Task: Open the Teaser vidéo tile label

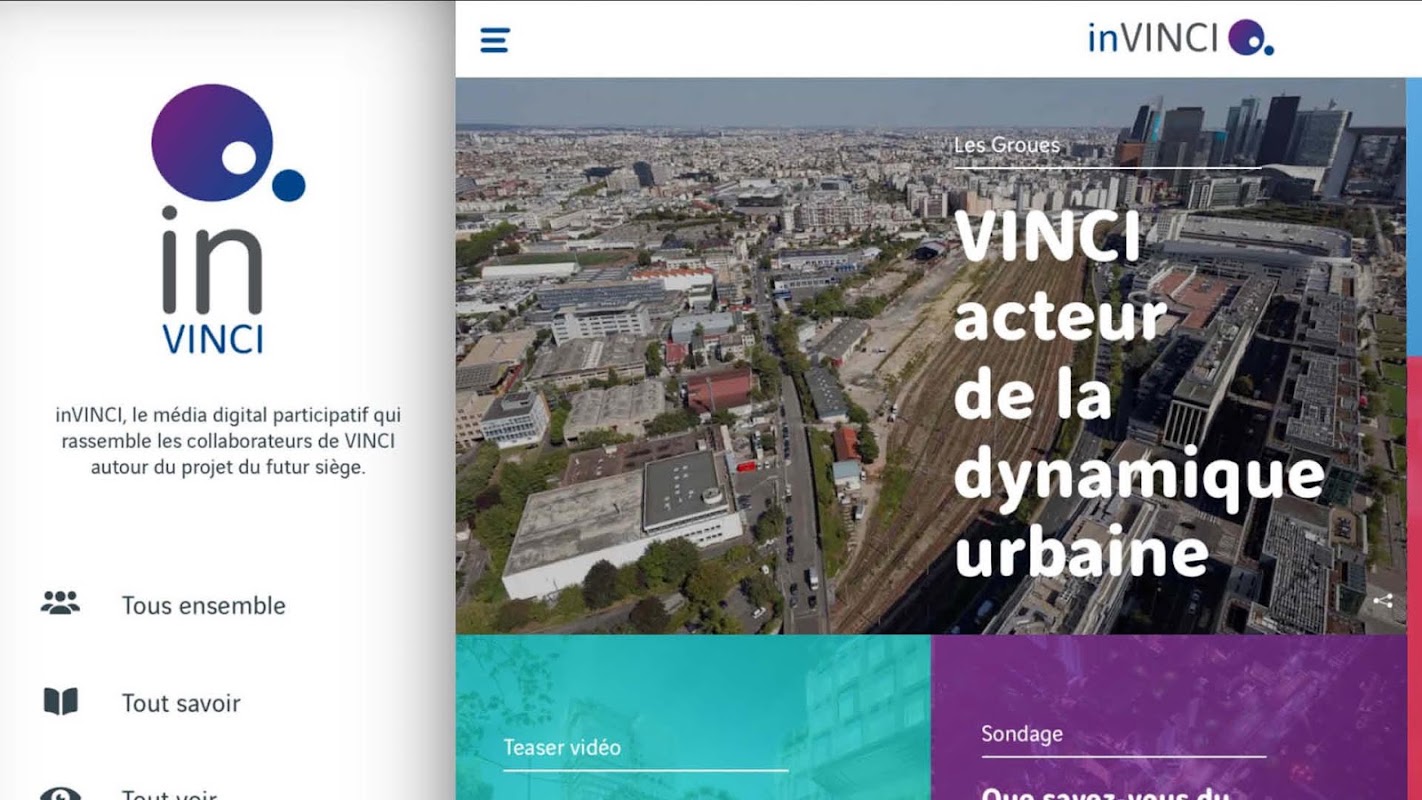Action: (x=562, y=747)
